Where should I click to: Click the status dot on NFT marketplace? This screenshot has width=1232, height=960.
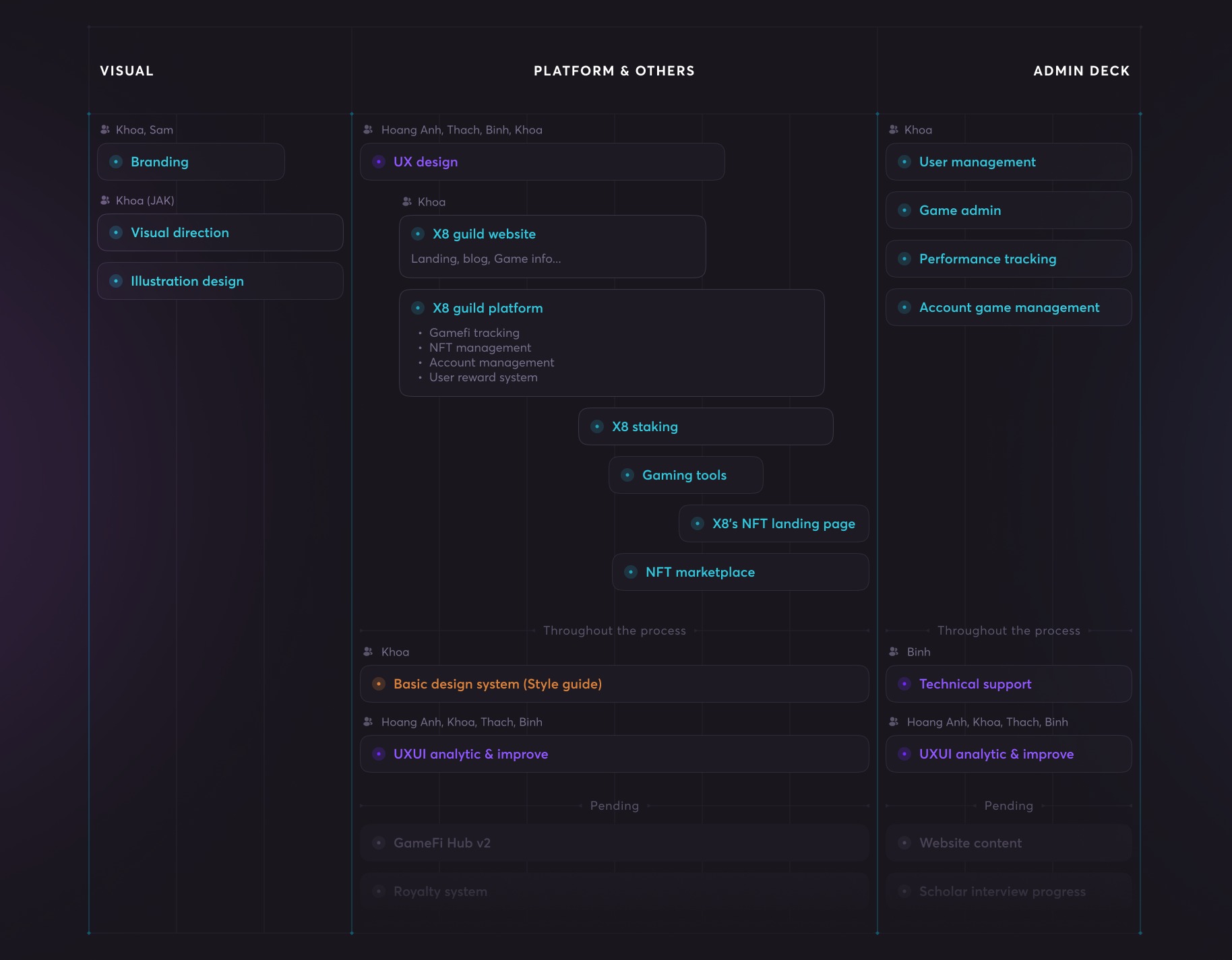click(631, 572)
